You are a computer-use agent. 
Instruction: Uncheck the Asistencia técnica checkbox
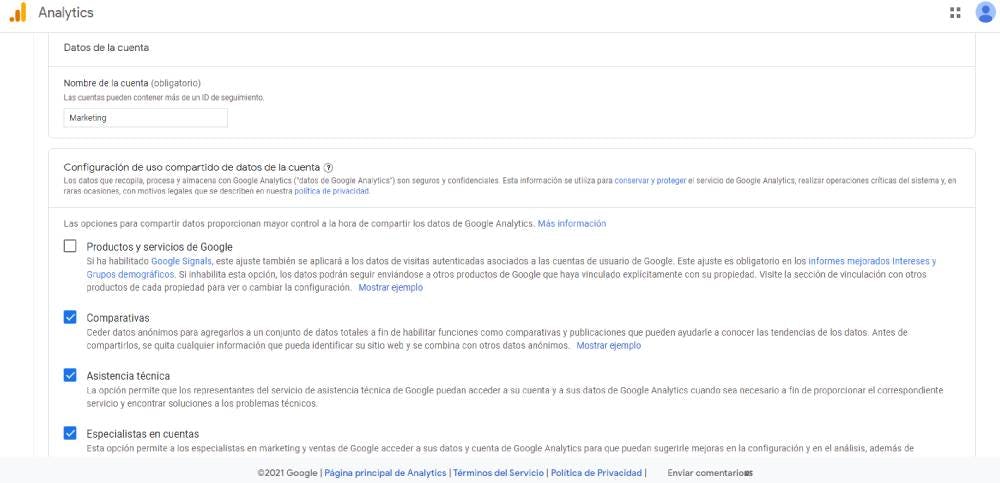[70, 375]
